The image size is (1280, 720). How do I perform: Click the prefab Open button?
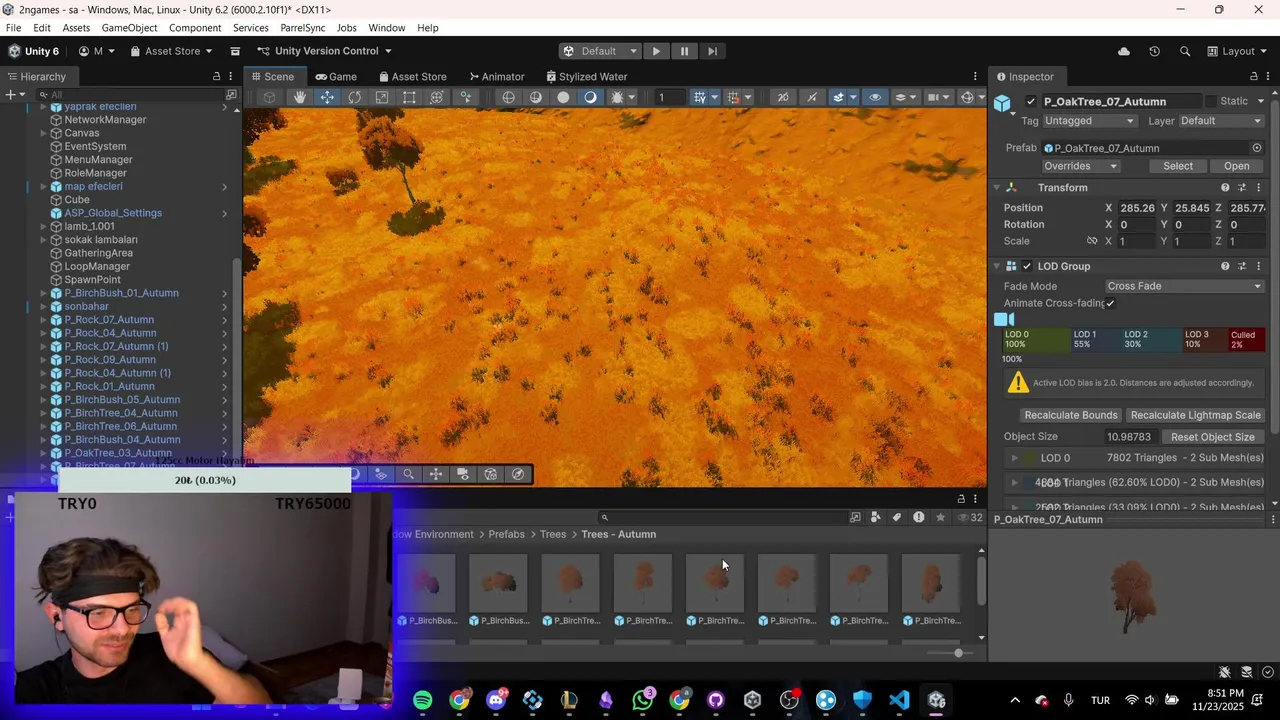pos(1237,166)
